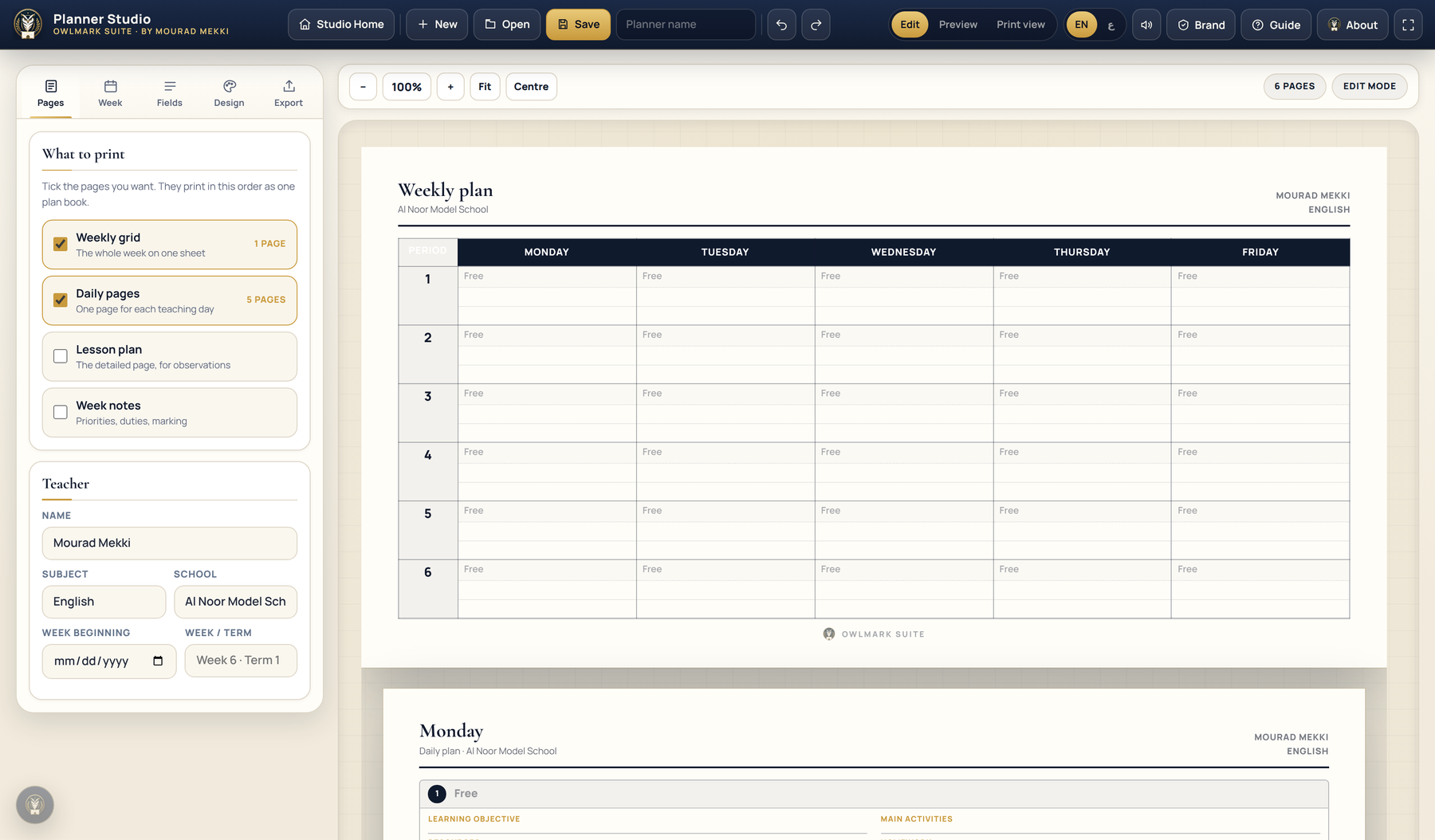Centre the page in view
The height and width of the screenshot is (840, 1435).
coord(531,87)
